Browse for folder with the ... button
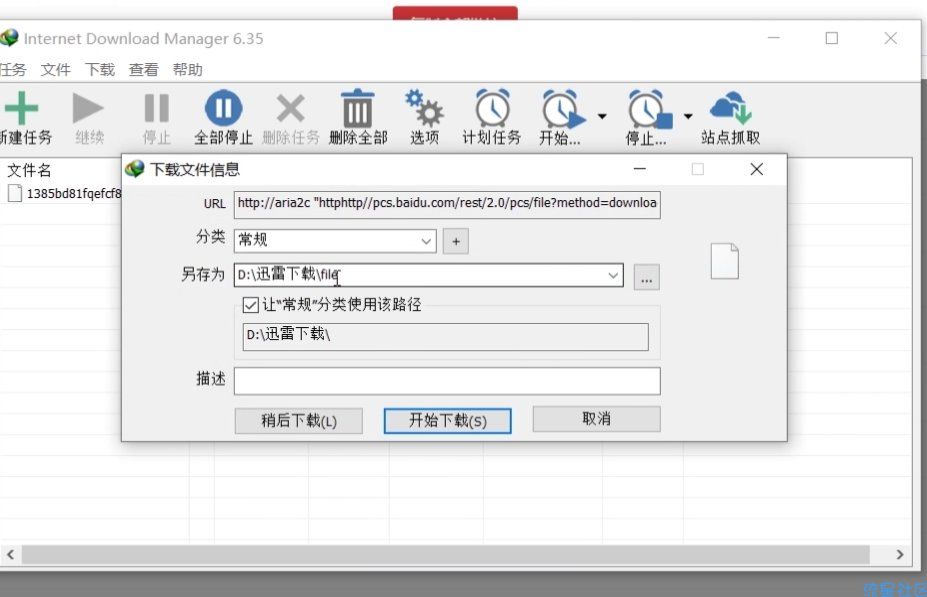The image size is (927, 597). point(647,277)
